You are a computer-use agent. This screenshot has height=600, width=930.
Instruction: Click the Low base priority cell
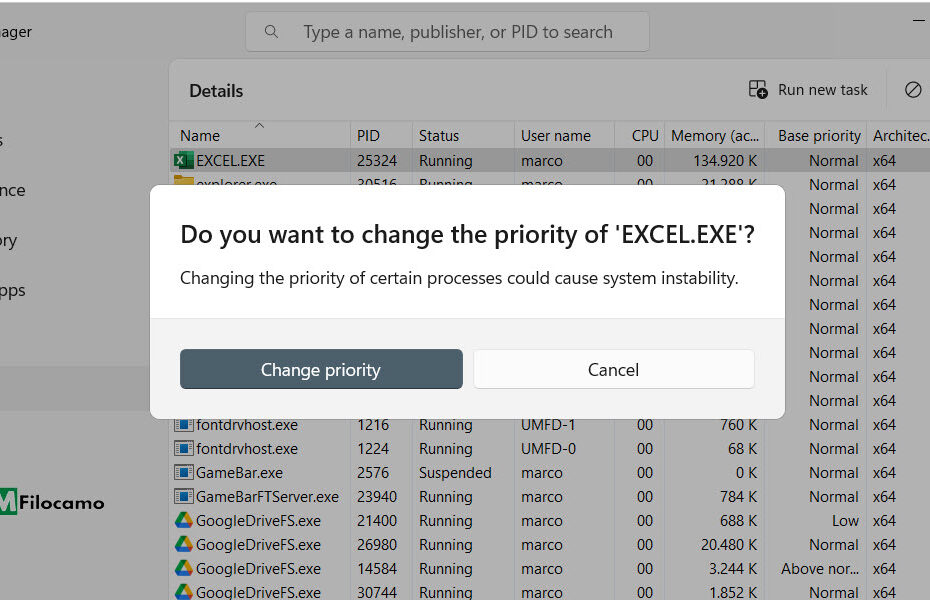[x=845, y=521]
